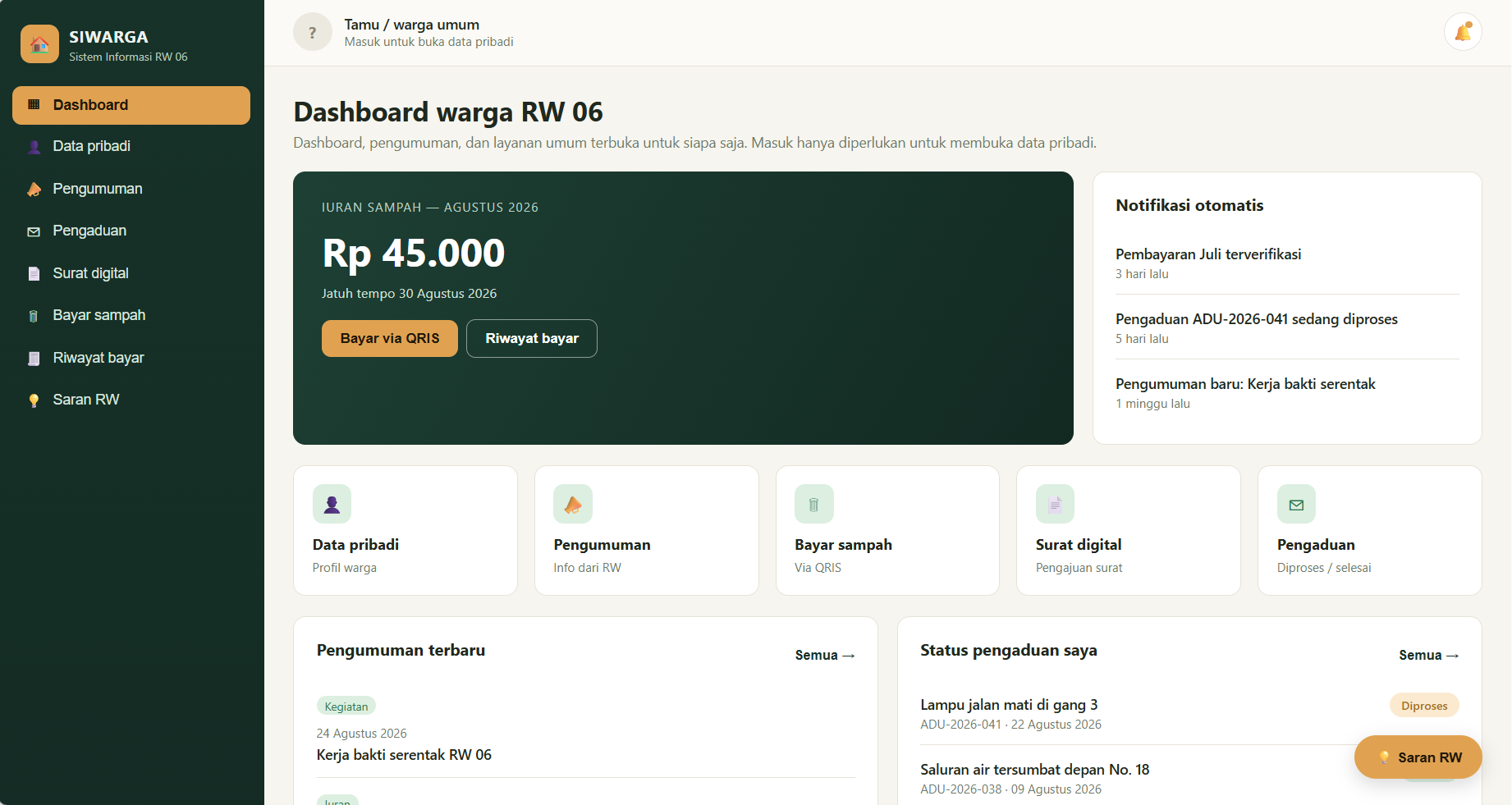The height and width of the screenshot is (805, 1512).
Task: Open the floating Saran RW button
Action: pyautogui.click(x=1418, y=757)
